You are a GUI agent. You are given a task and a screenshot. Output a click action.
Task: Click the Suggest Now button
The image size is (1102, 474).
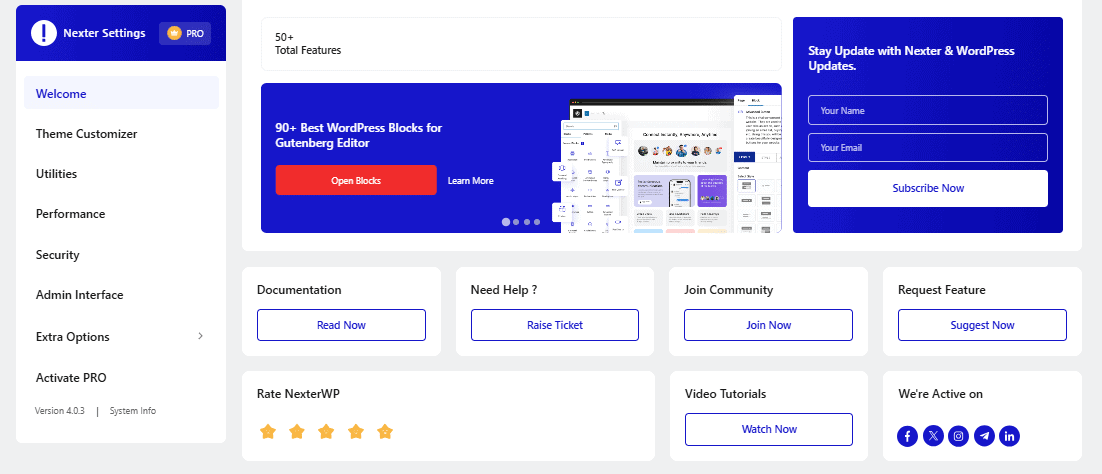[x=982, y=325]
